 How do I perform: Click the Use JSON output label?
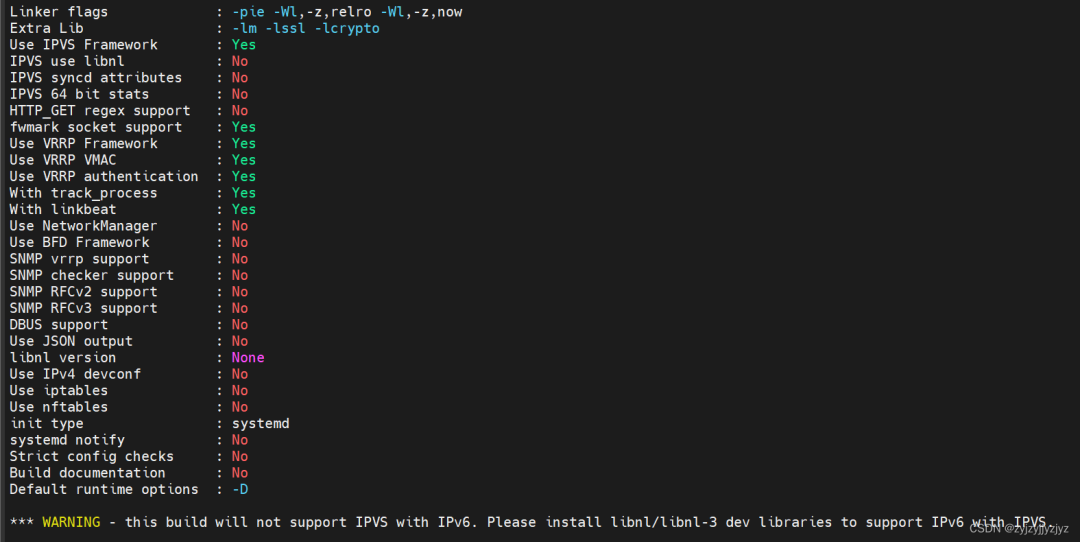71,341
